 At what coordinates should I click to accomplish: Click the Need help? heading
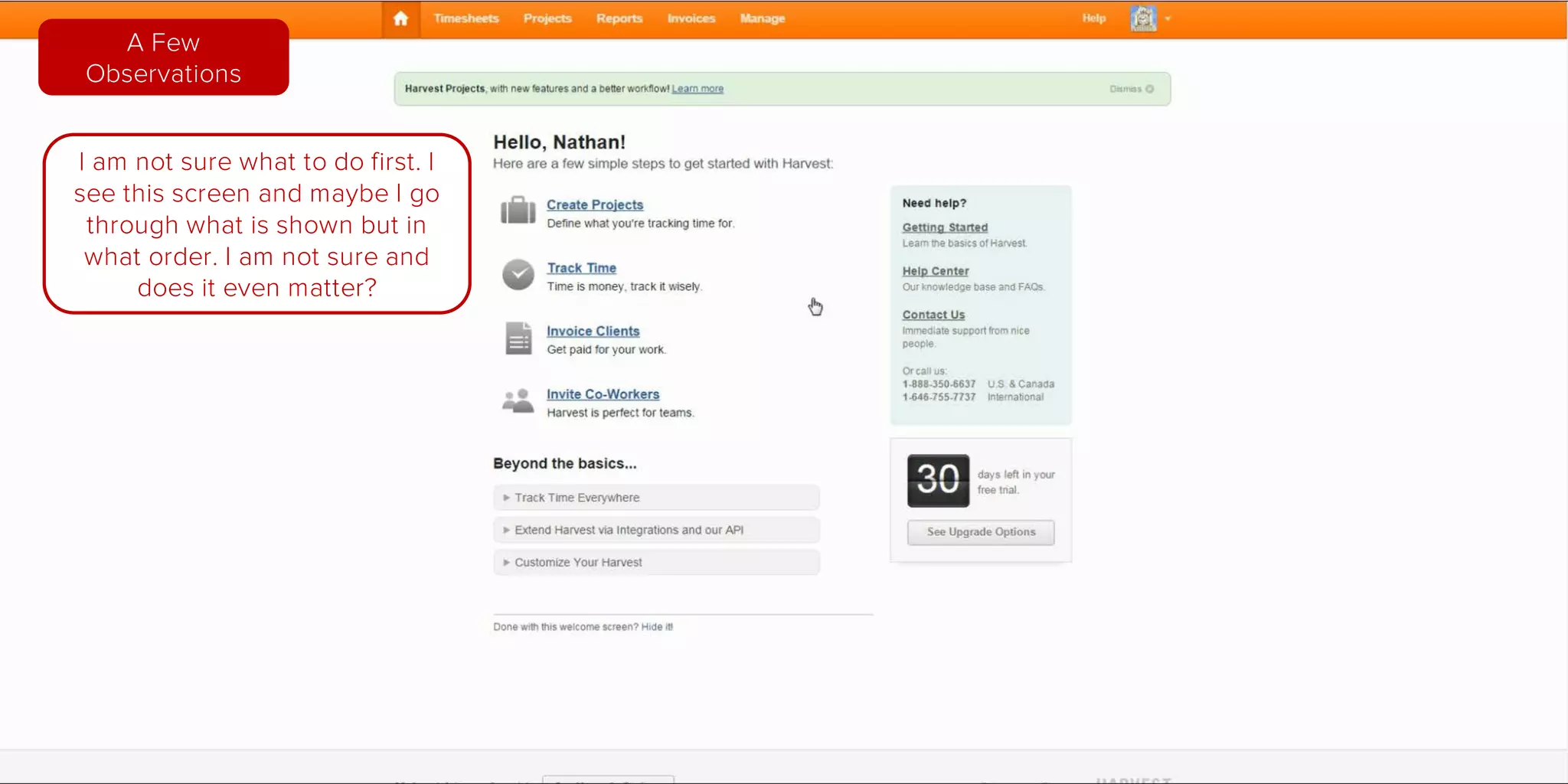[934, 203]
